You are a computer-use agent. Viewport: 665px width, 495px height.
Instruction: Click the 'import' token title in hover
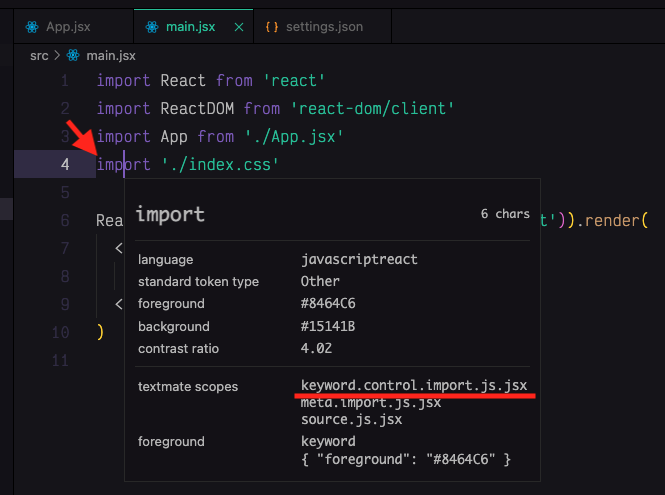coord(170,214)
